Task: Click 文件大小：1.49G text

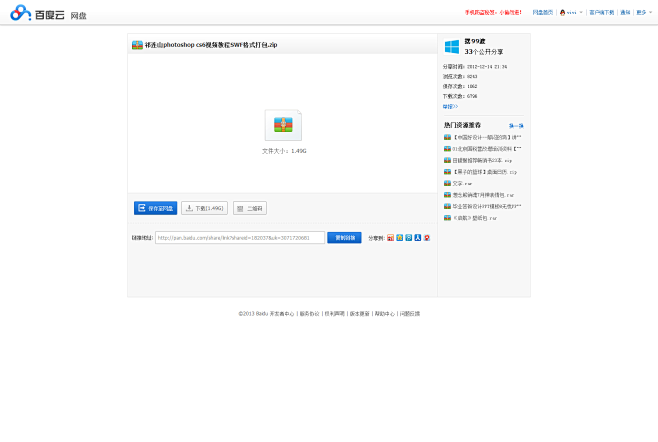Action: 284,151
